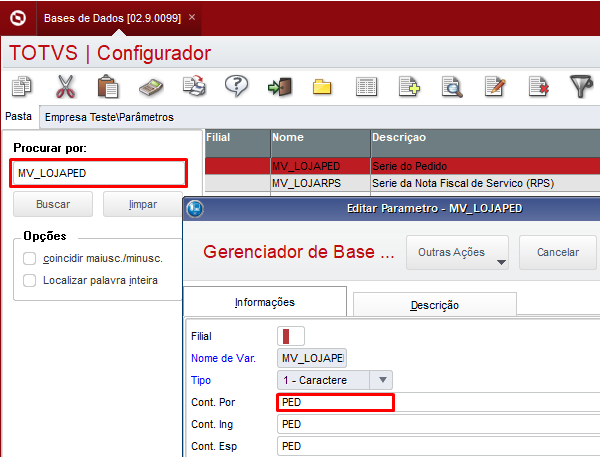Toggle coincidir maiusc./minusc. checkbox
This screenshot has width=600, height=457.
click(29, 258)
